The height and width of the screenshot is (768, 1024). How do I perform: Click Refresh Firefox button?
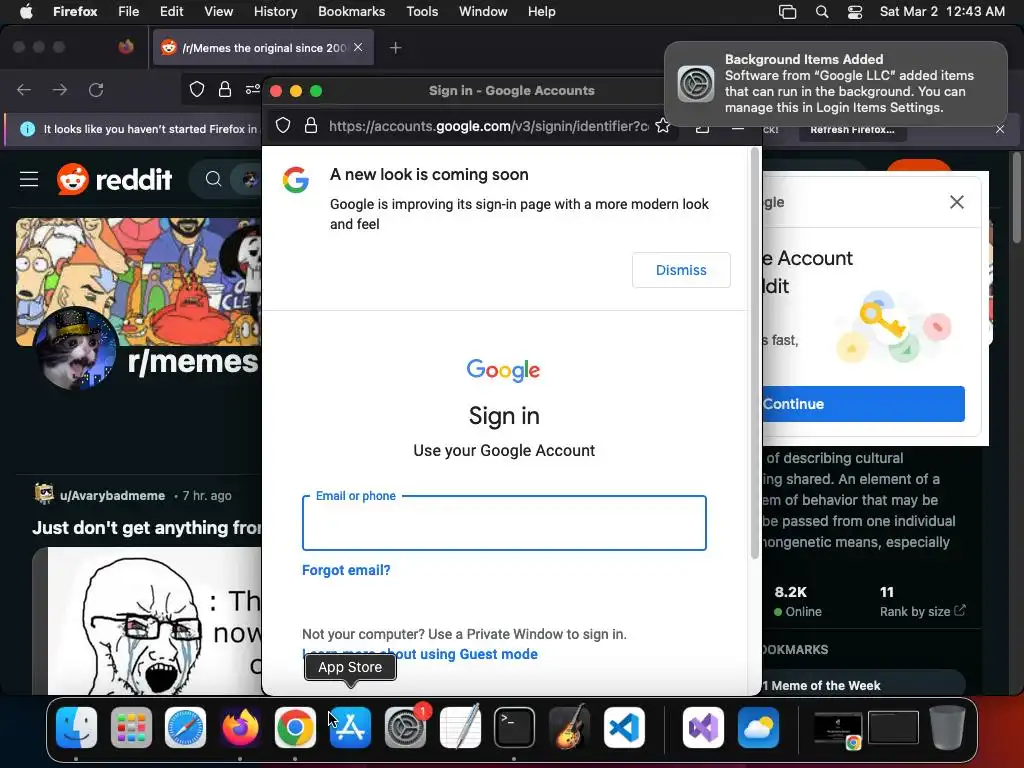tap(852, 129)
